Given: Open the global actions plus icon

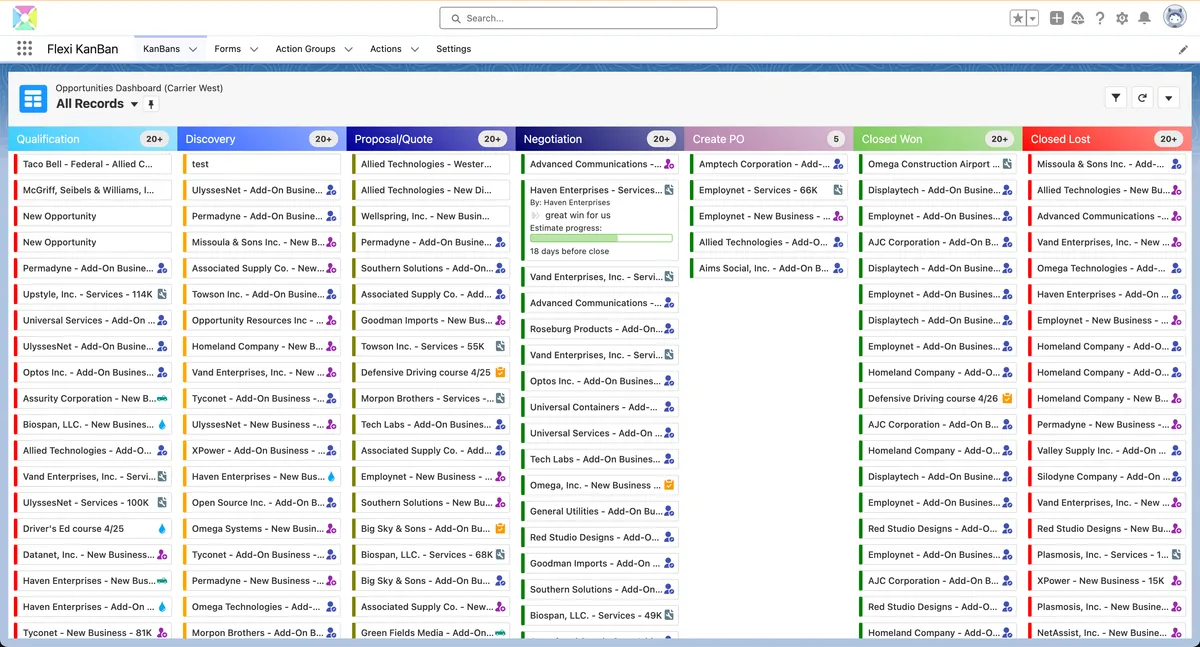Looking at the screenshot, I should pos(1056,18).
